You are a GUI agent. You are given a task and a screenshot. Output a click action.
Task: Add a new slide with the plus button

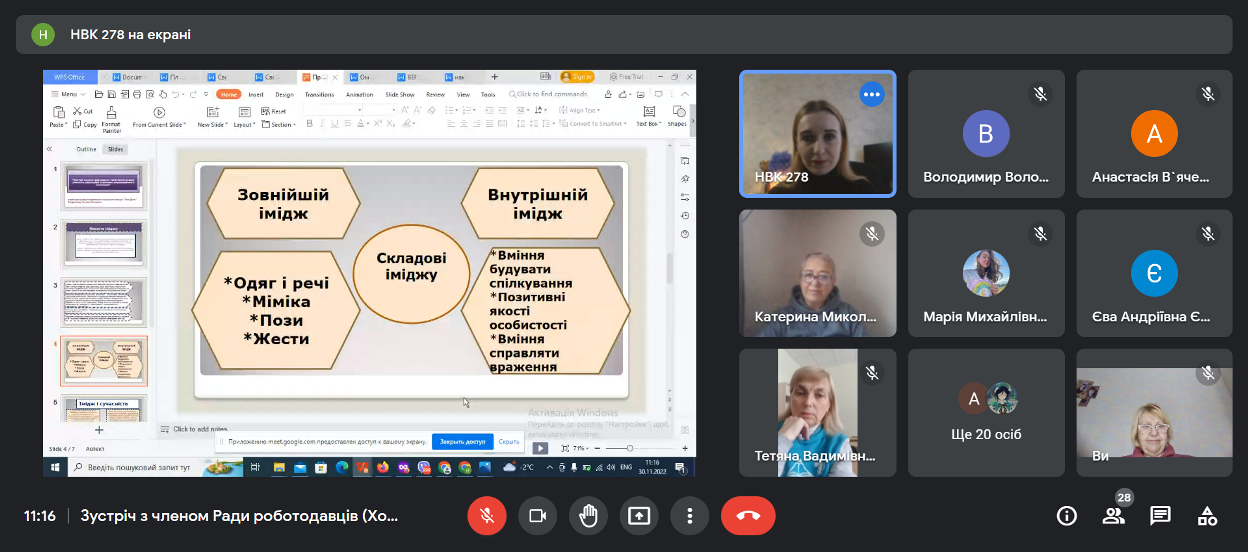(x=99, y=429)
